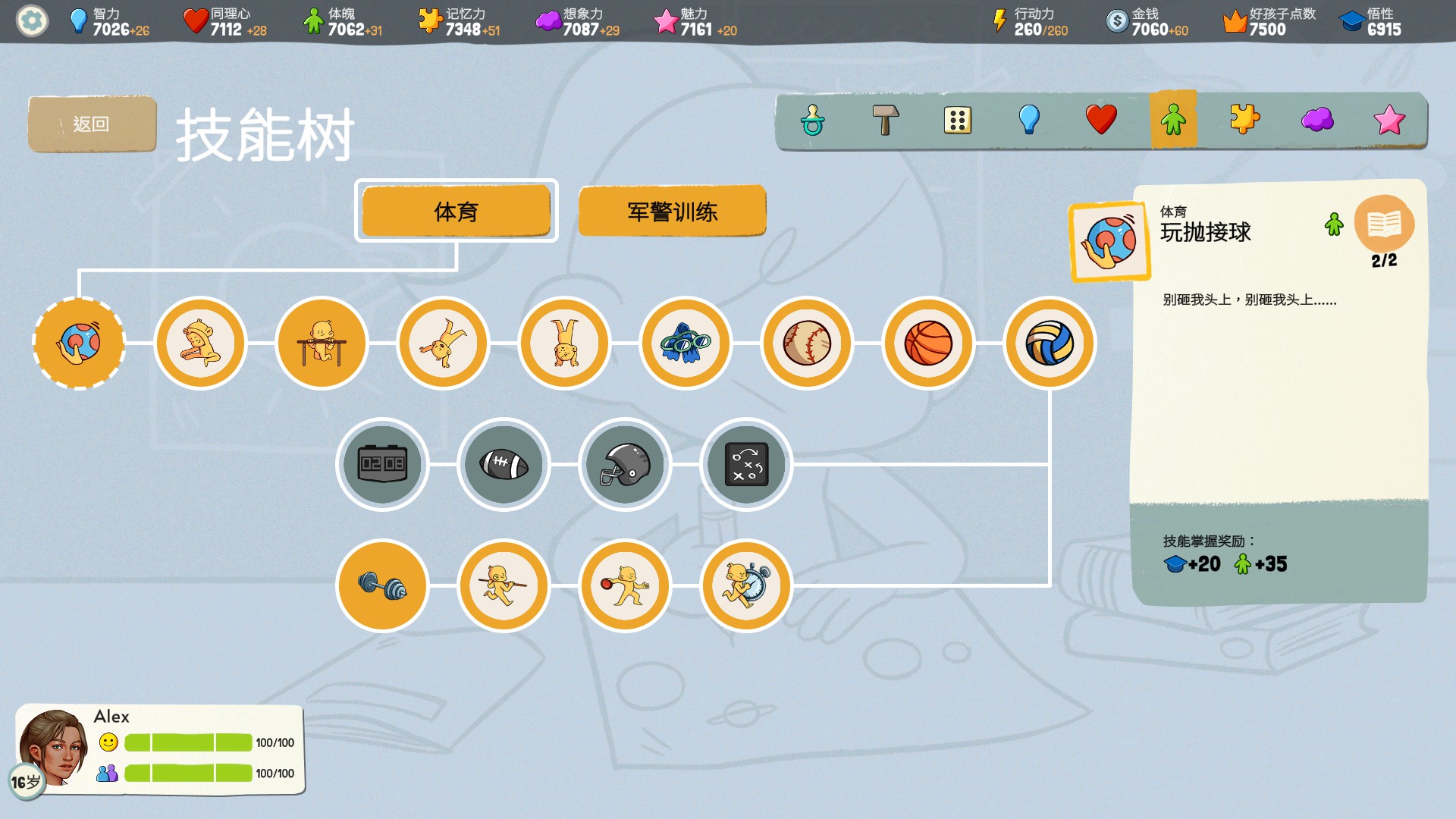The height and width of the screenshot is (819, 1456).
Task: Select the blue lightbulb intelligence category
Action: [1029, 120]
